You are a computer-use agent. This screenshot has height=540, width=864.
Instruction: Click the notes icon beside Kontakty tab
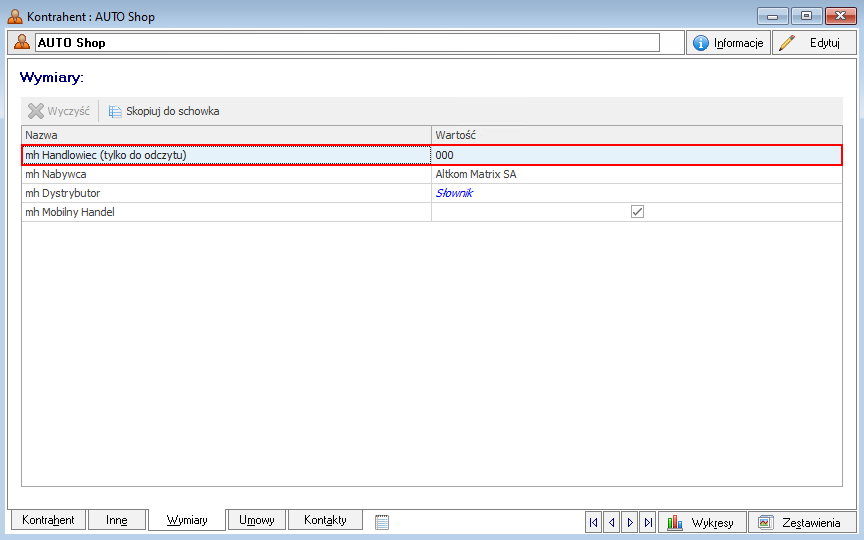point(381,522)
